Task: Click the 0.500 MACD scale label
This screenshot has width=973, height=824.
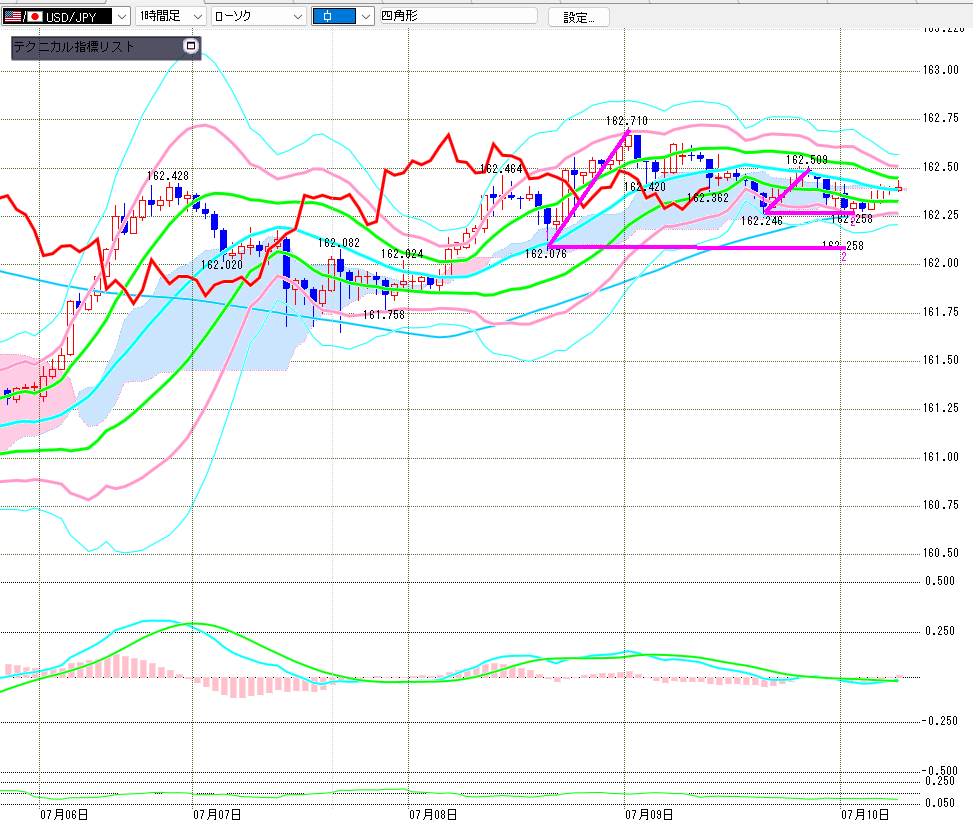Action: (939, 581)
